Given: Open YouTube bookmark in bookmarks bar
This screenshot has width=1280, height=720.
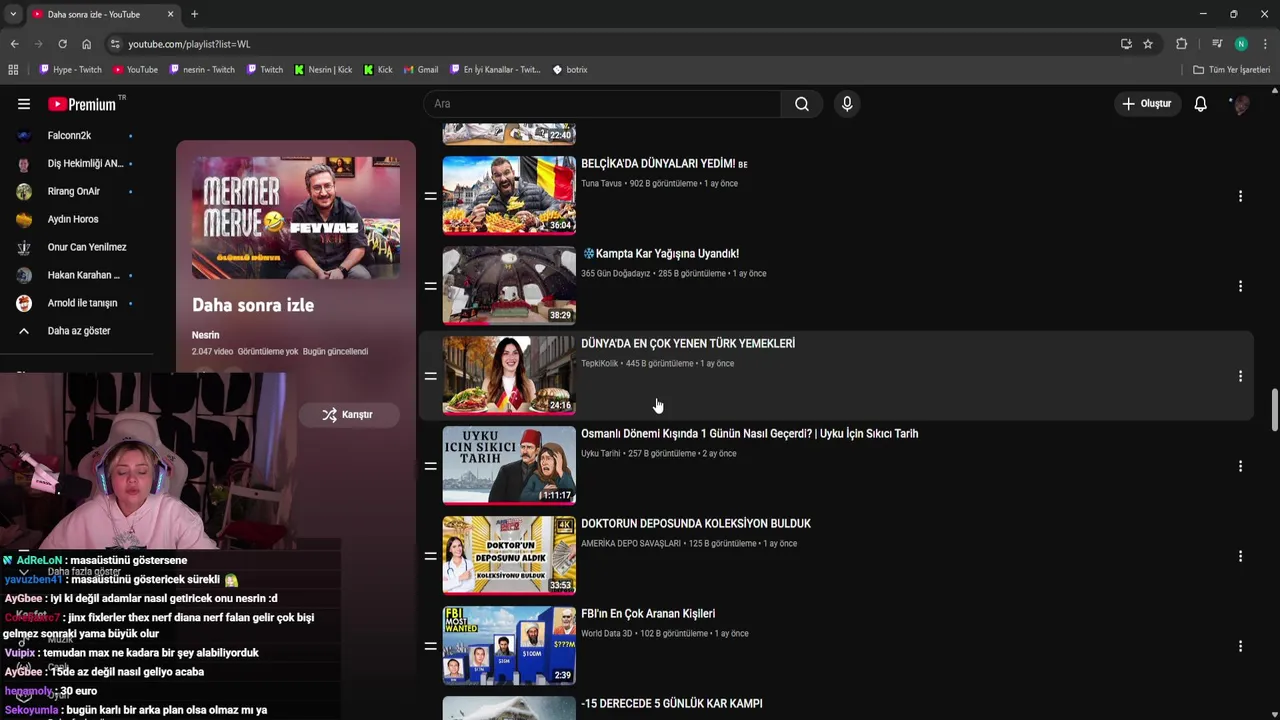Looking at the screenshot, I should [135, 70].
